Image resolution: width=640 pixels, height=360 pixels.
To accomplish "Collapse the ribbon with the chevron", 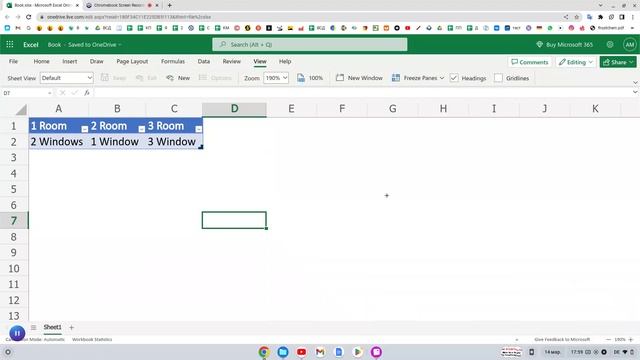I will click(635, 82).
